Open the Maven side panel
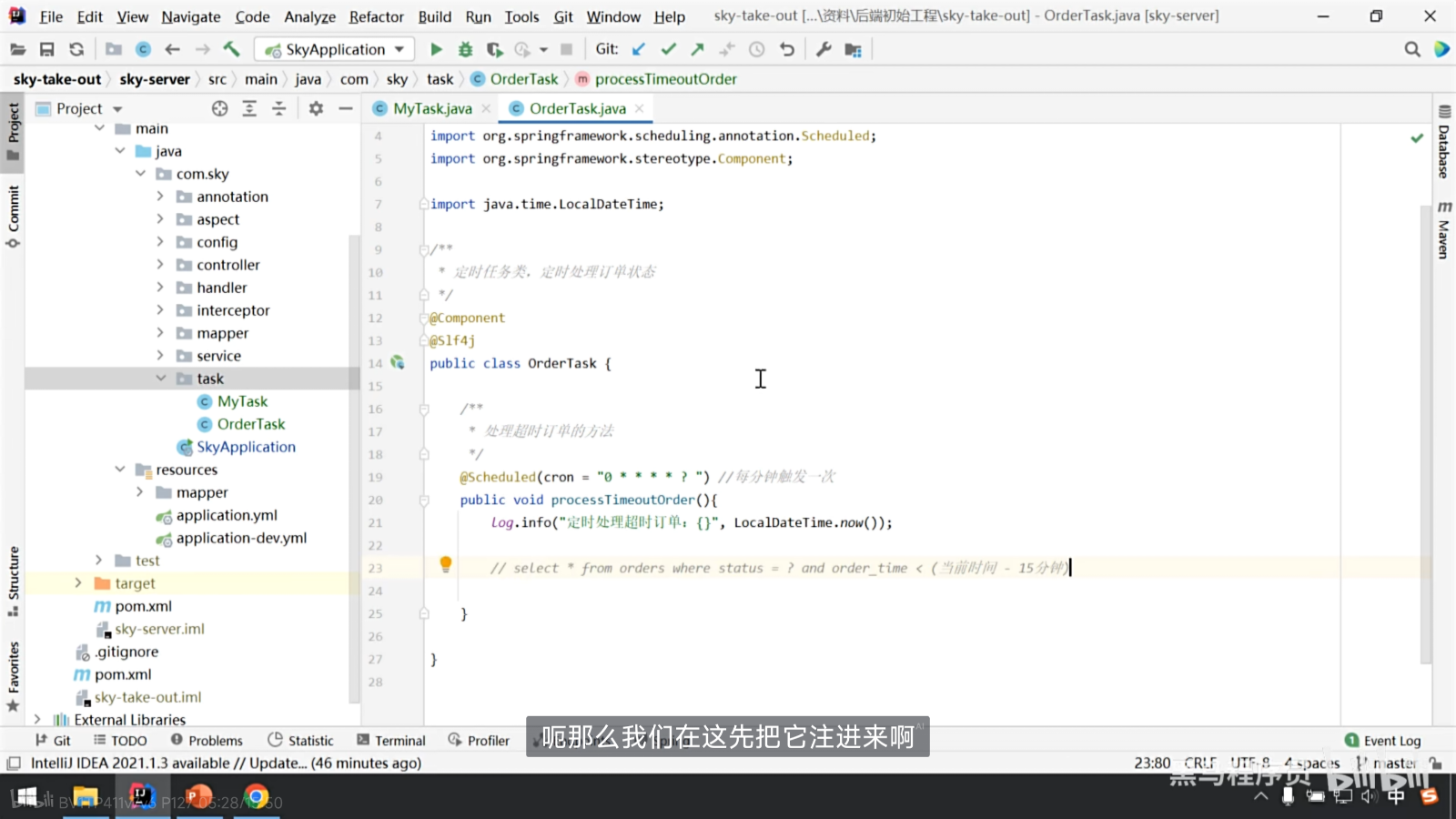Screen dimensions: 1456x819 pyautogui.click(x=1444, y=230)
